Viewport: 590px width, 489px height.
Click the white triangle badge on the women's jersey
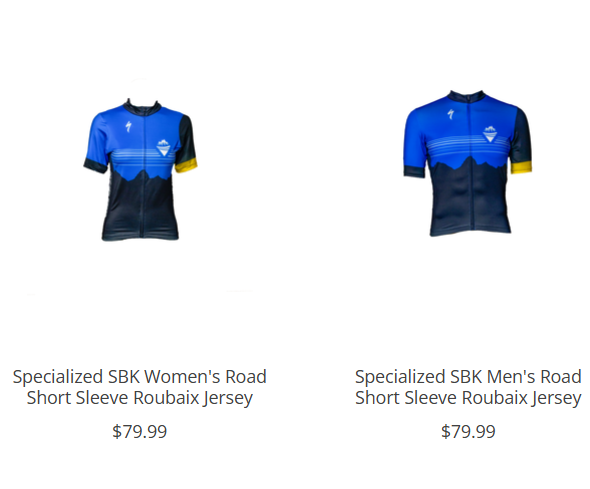(164, 148)
